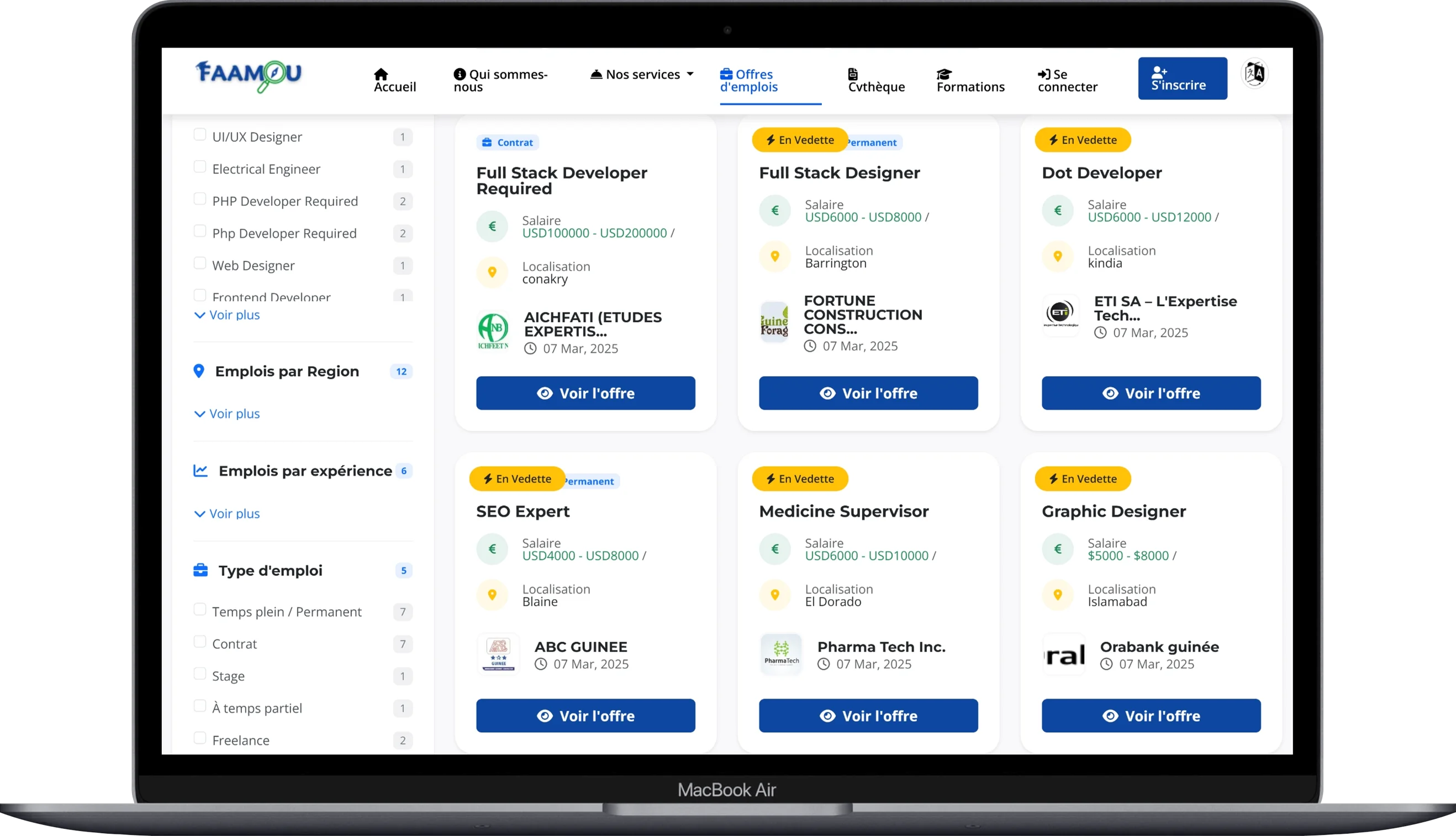Check the UI/UX Designer checkbox
Image resolution: width=1456 pixels, height=836 pixels.
[200, 135]
